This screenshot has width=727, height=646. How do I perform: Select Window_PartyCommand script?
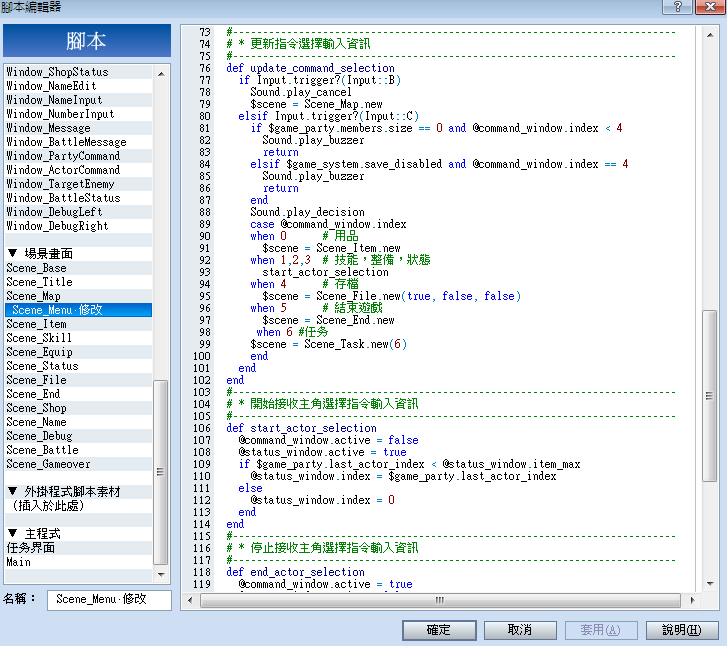[x=78, y=156]
